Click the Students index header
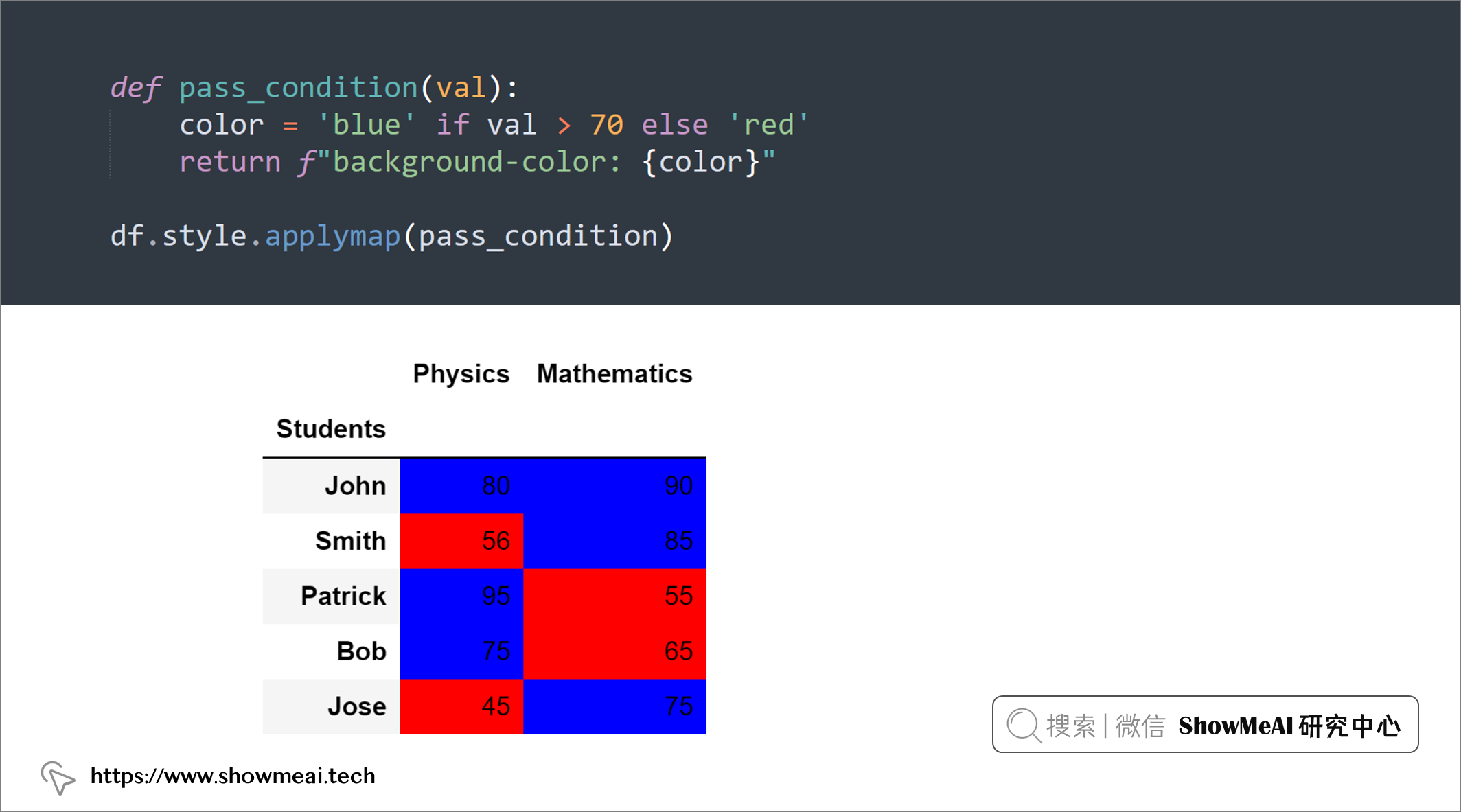 [x=331, y=429]
